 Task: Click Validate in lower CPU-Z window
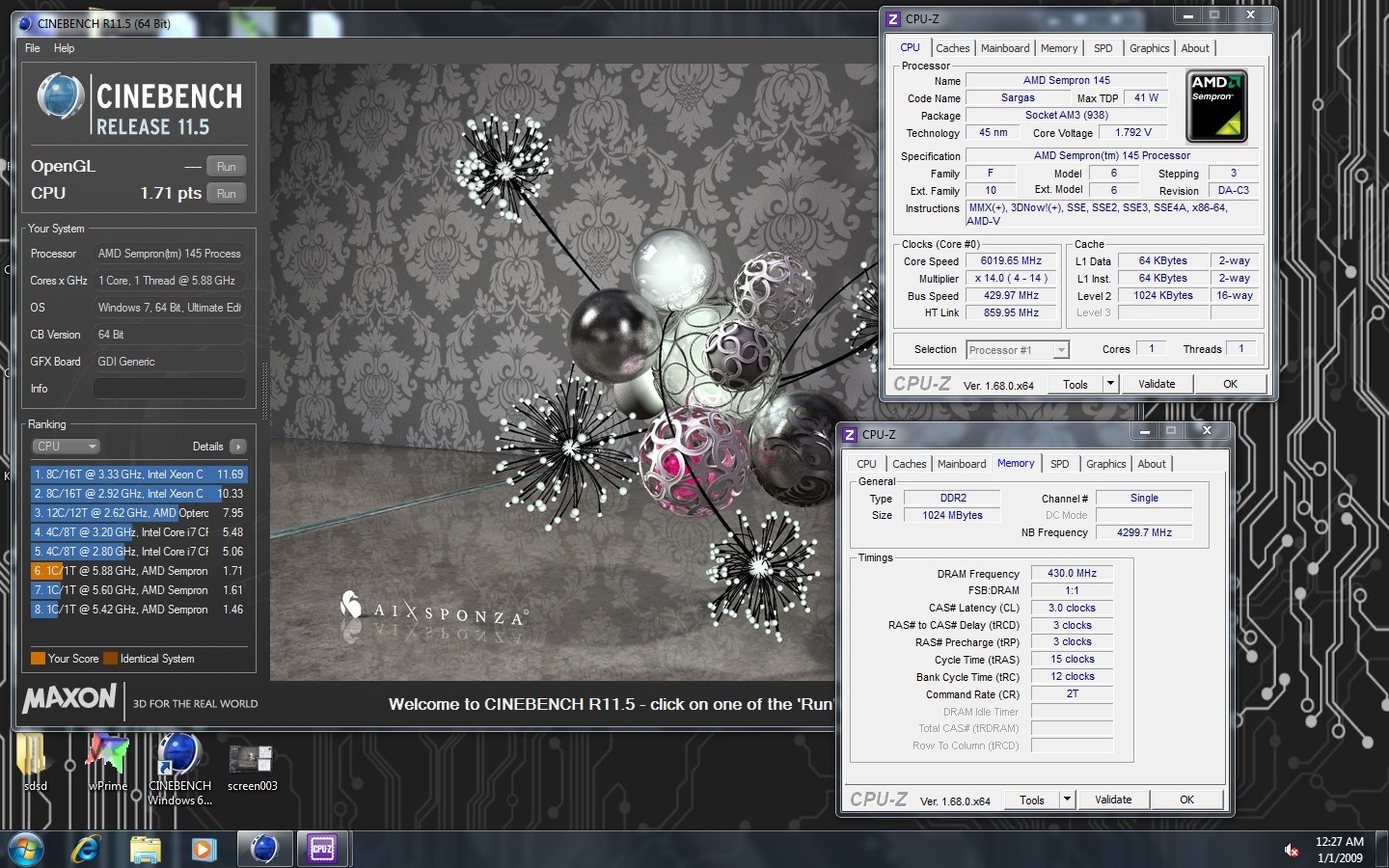pyautogui.click(x=1113, y=800)
